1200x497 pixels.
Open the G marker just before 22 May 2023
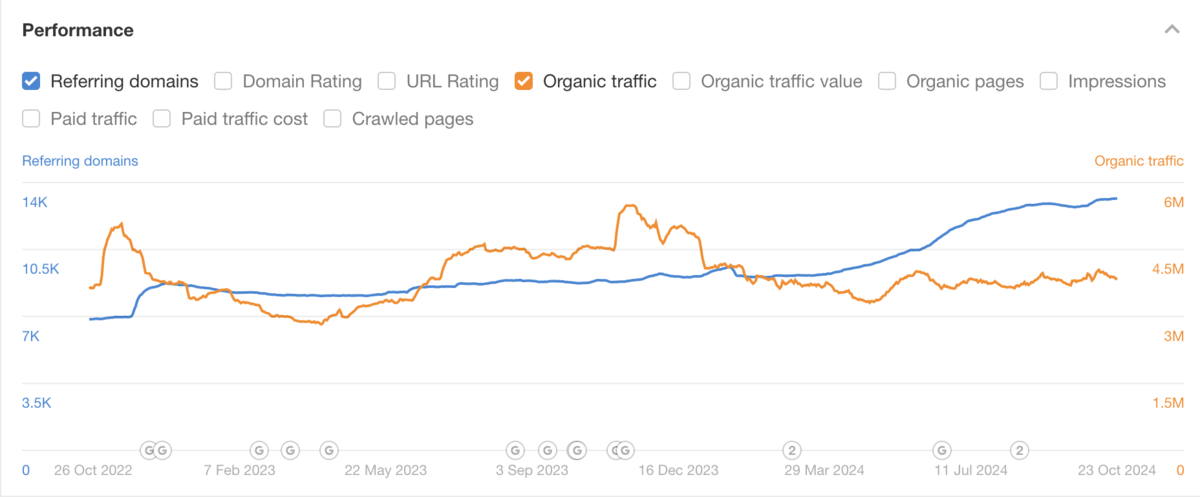[x=329, y=450]
